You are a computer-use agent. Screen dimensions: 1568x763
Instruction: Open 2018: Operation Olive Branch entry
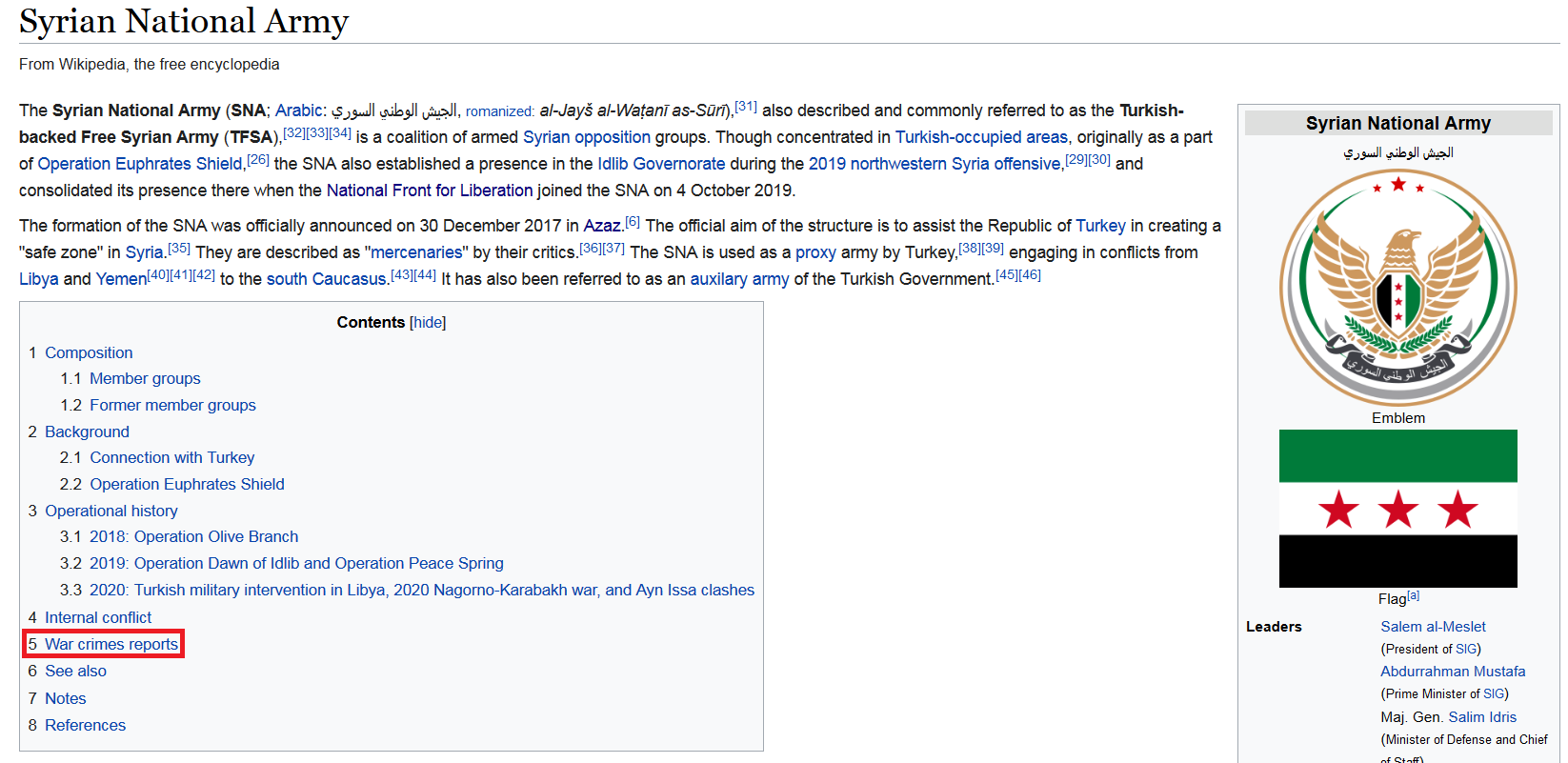pos(193,536)
